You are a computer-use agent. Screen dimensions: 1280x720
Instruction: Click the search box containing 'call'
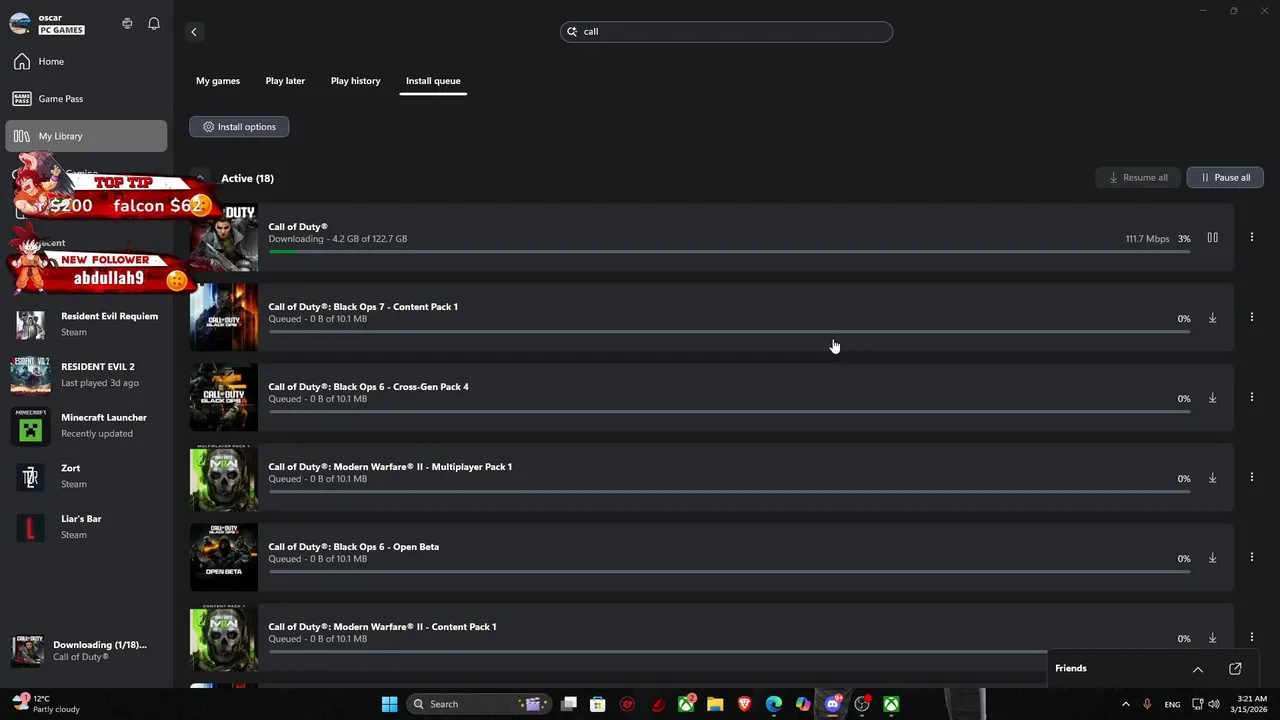pos(726,32)
